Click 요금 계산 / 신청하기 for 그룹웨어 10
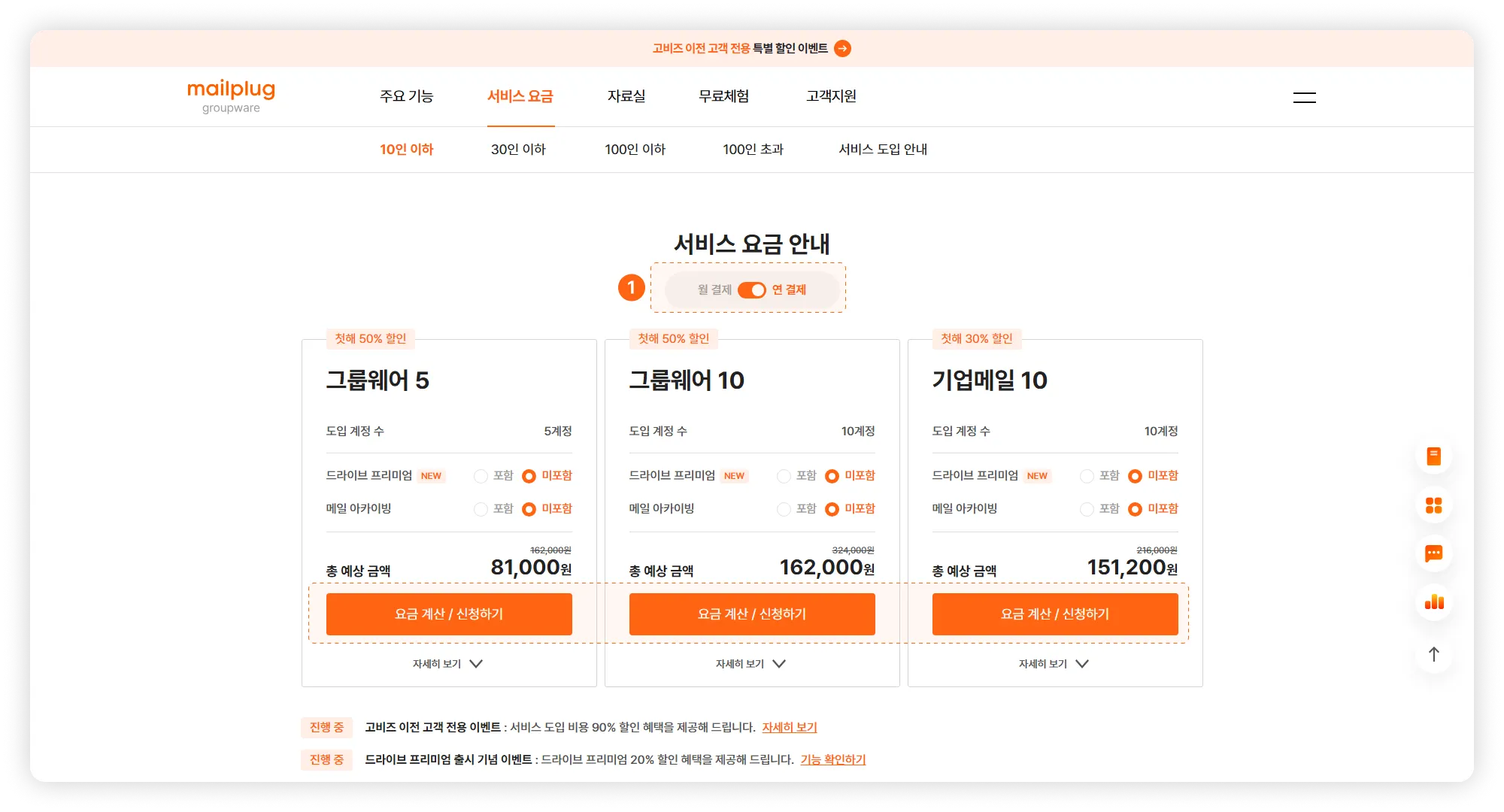 752,614
